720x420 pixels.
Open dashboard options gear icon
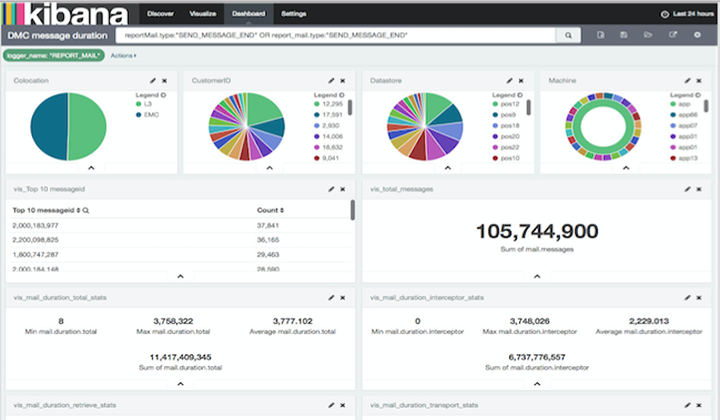tap(697, 35)
